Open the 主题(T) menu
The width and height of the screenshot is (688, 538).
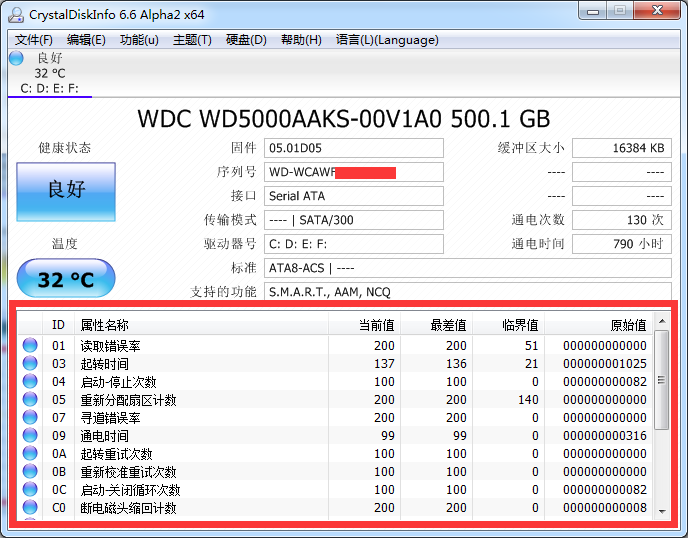coord(192,40)
